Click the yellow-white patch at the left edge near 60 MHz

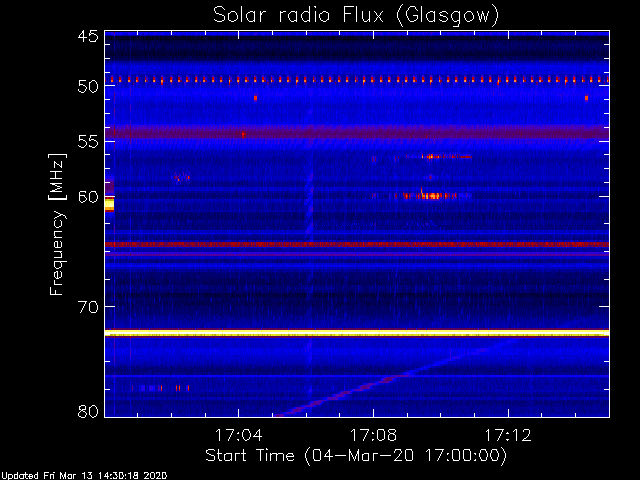pyautogui.click(x=109, y=204)
